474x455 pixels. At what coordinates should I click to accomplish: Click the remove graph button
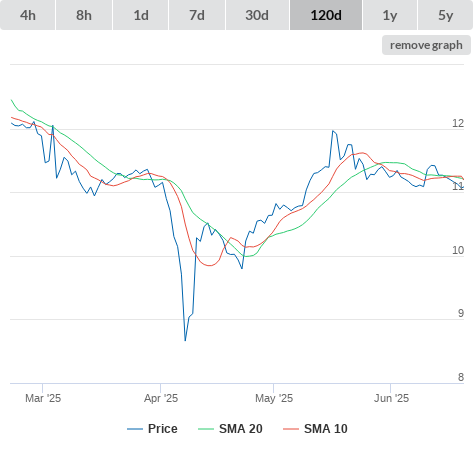(426, 45)
